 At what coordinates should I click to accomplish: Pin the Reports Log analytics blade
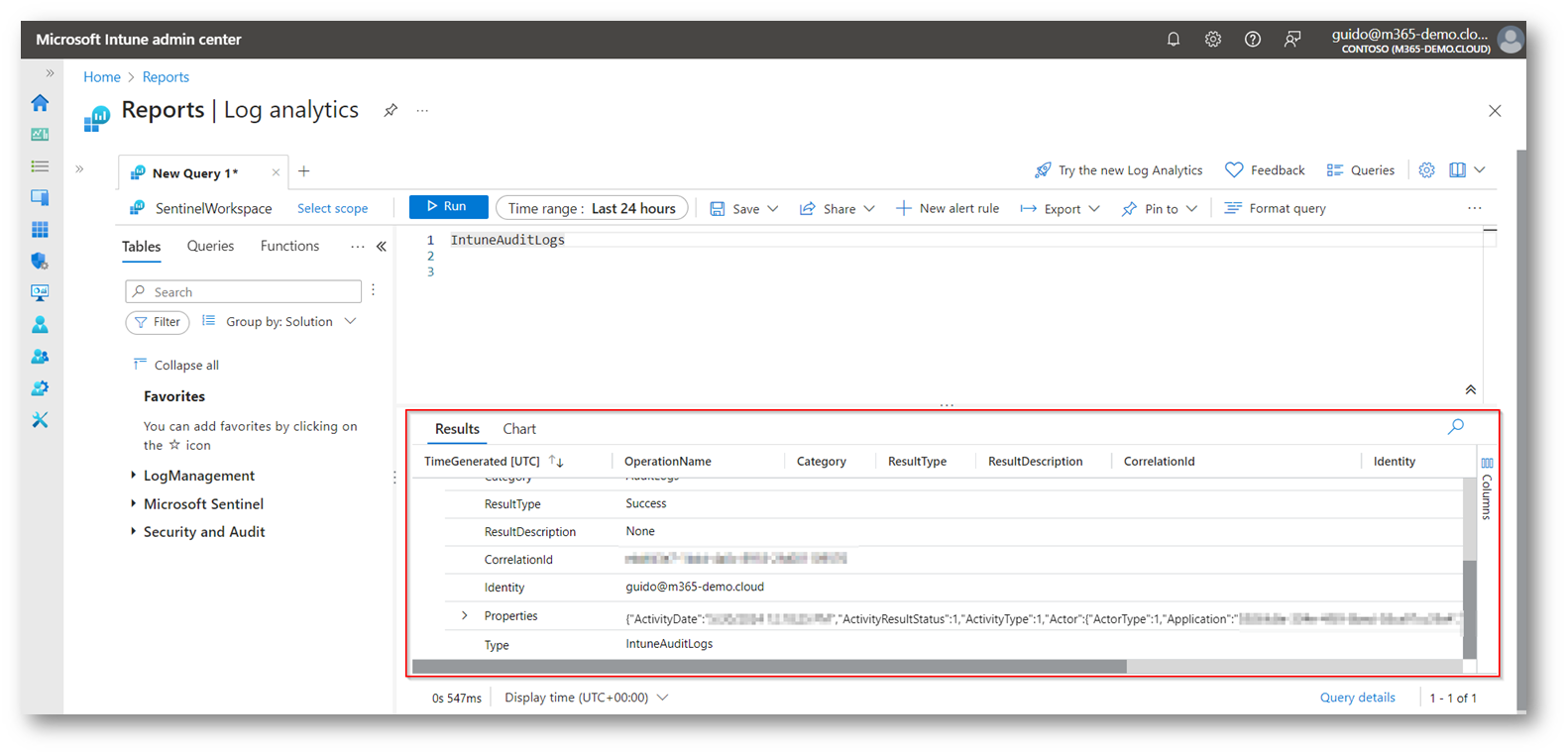(x=391, y=111)
